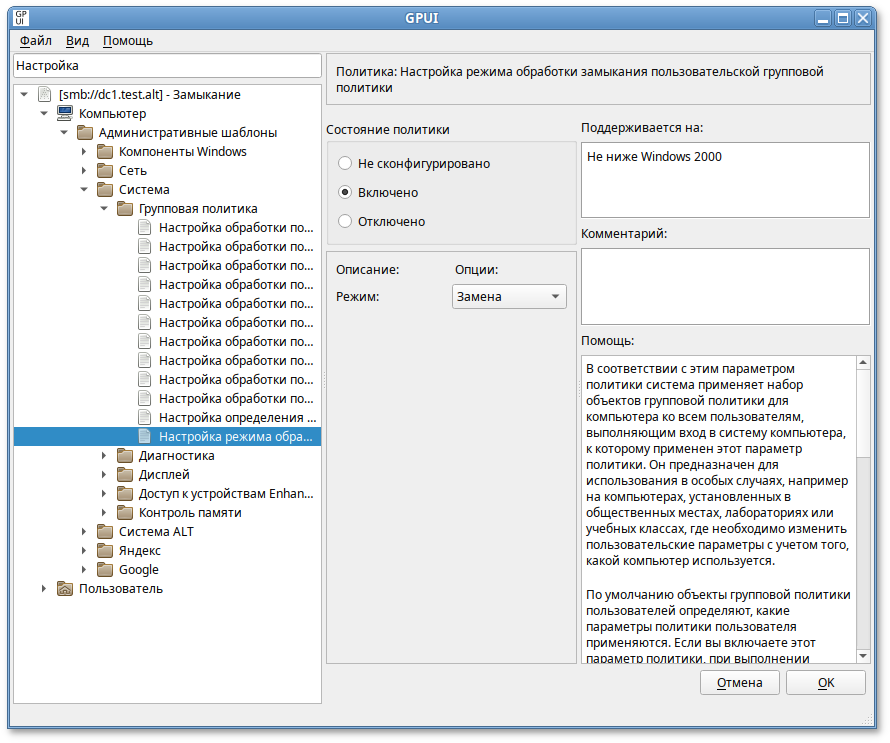Click the Яндекс folder icon
The height and width of the screenshot is (743, 890).
click(105, 551)
